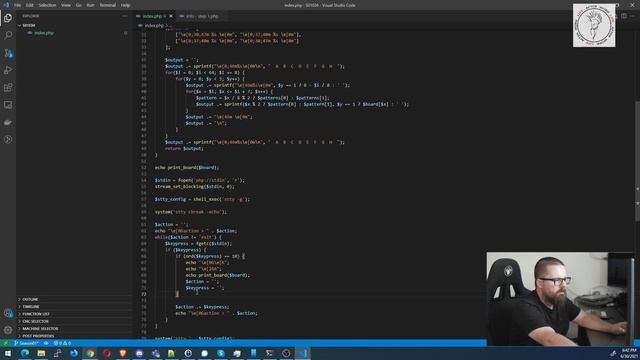Click index.php in the breadcrumb bar
This screenshot has height=360, width=640.
pyautogui.click(x=154, y=25)
